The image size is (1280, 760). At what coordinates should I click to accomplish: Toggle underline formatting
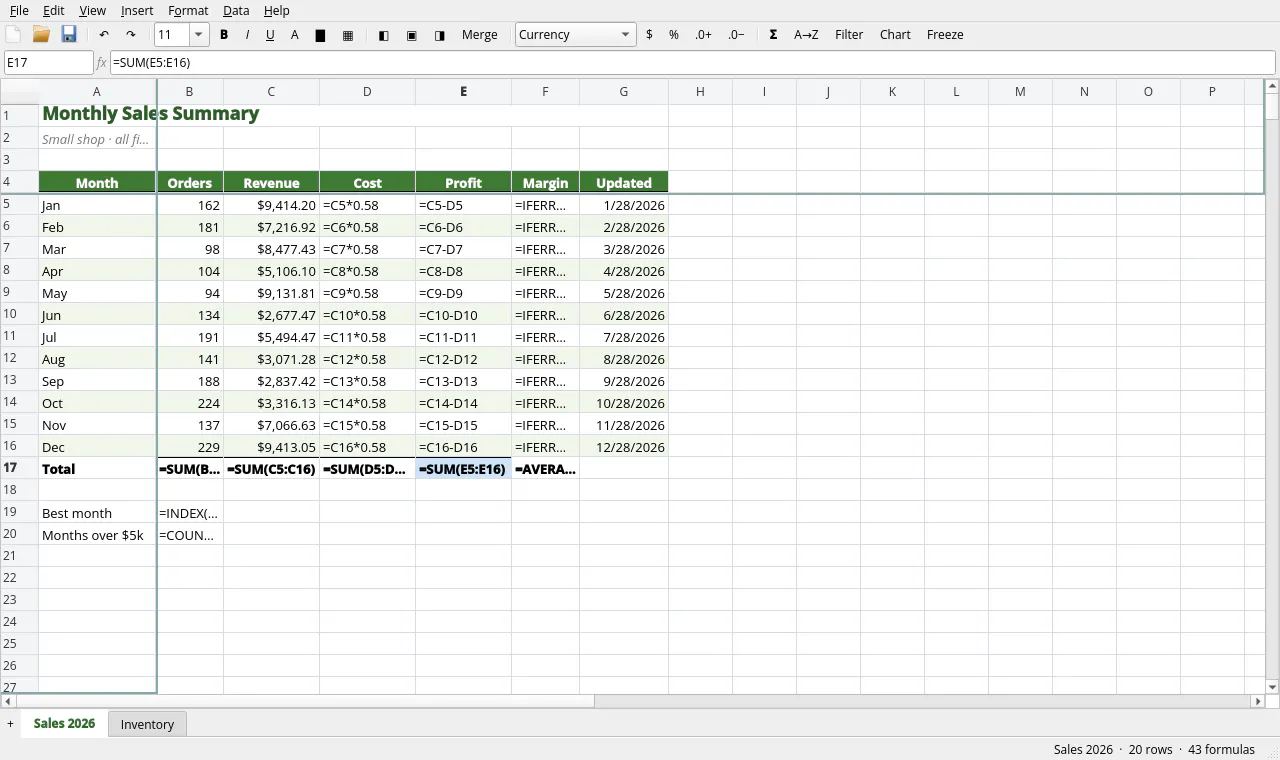[x=270, y=35]
